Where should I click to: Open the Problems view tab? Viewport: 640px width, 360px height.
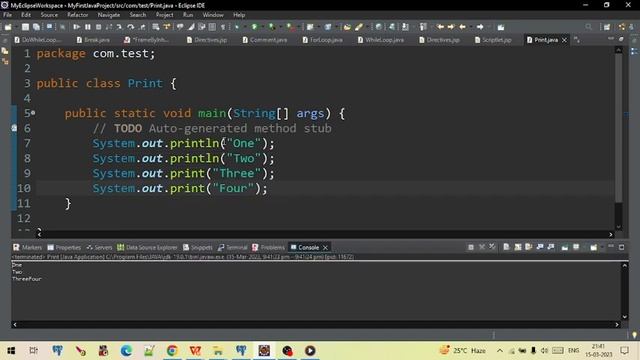(268, 247)
